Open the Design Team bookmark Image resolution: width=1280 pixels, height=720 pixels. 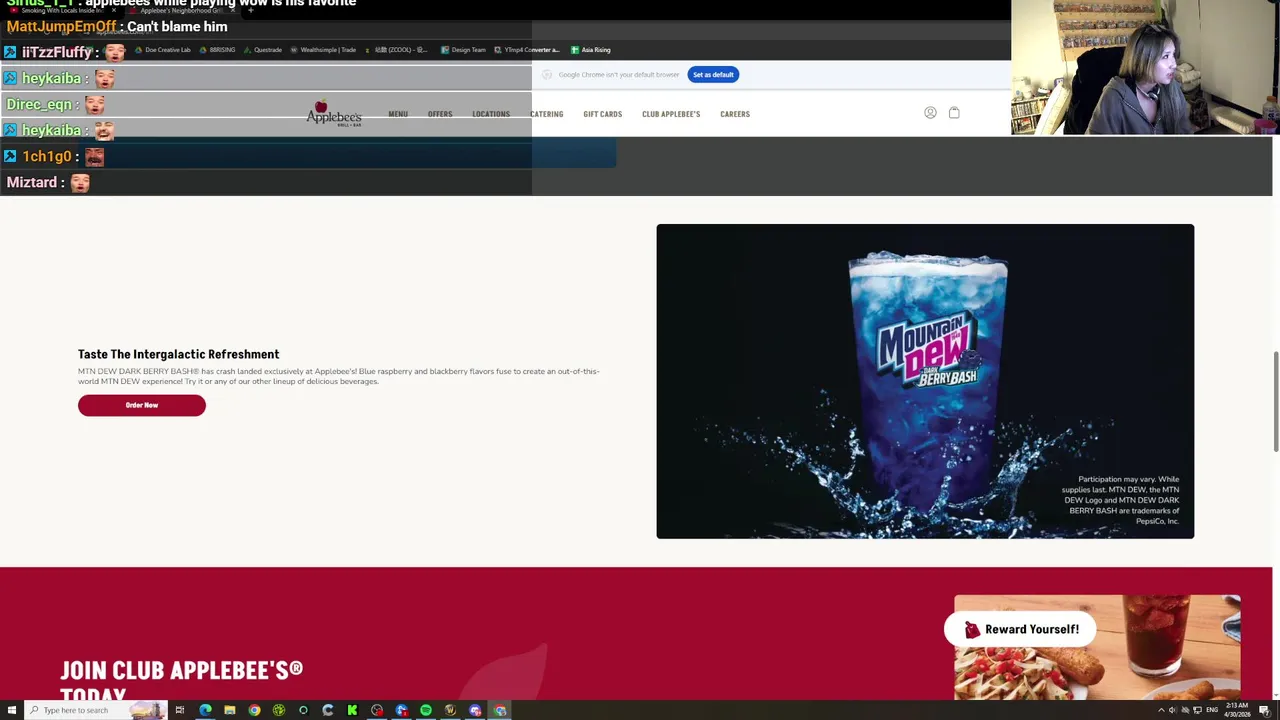pyautogui.click(x=463, y=50)
